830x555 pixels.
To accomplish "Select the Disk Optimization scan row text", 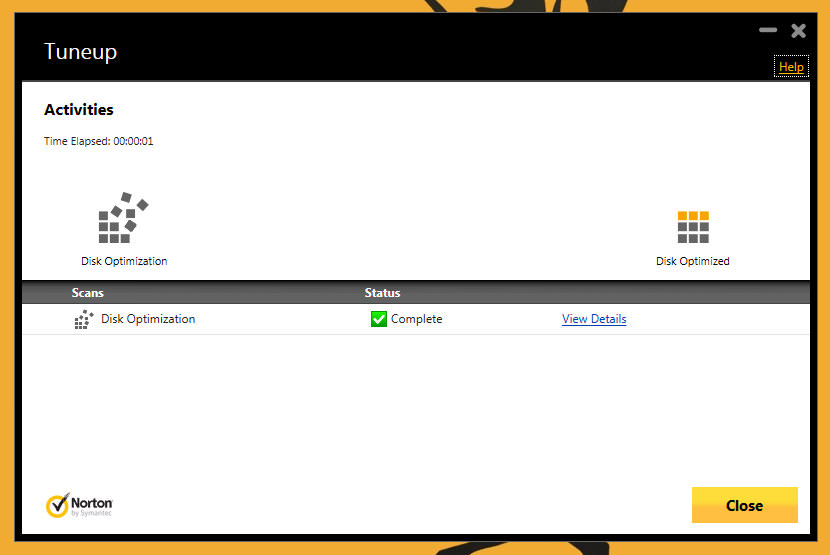I will click(x=148, y=319).
